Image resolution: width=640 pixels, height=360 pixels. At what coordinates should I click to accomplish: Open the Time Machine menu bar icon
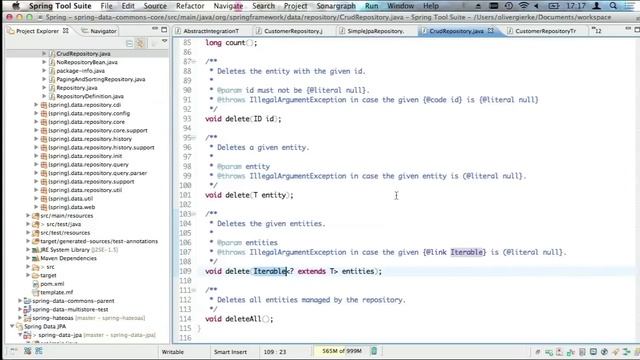click(509, 6)
